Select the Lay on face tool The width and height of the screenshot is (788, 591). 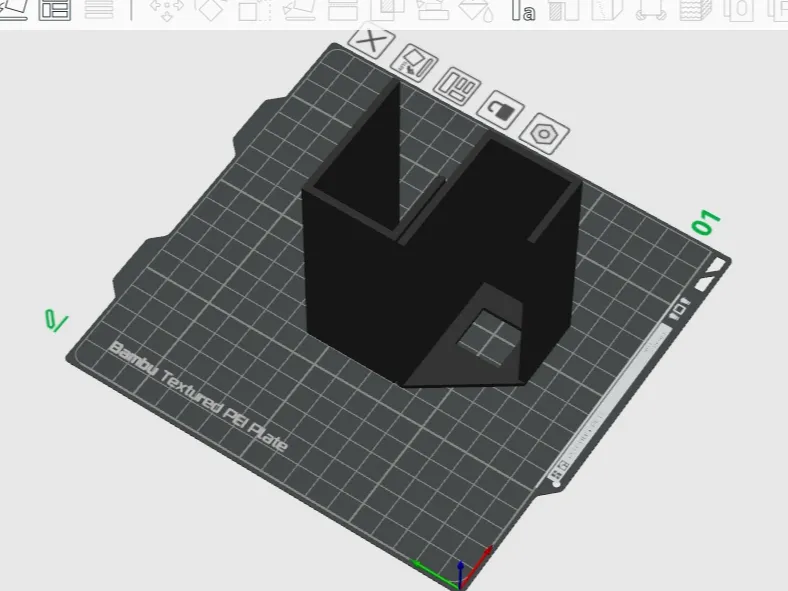[x=300, y=10]
